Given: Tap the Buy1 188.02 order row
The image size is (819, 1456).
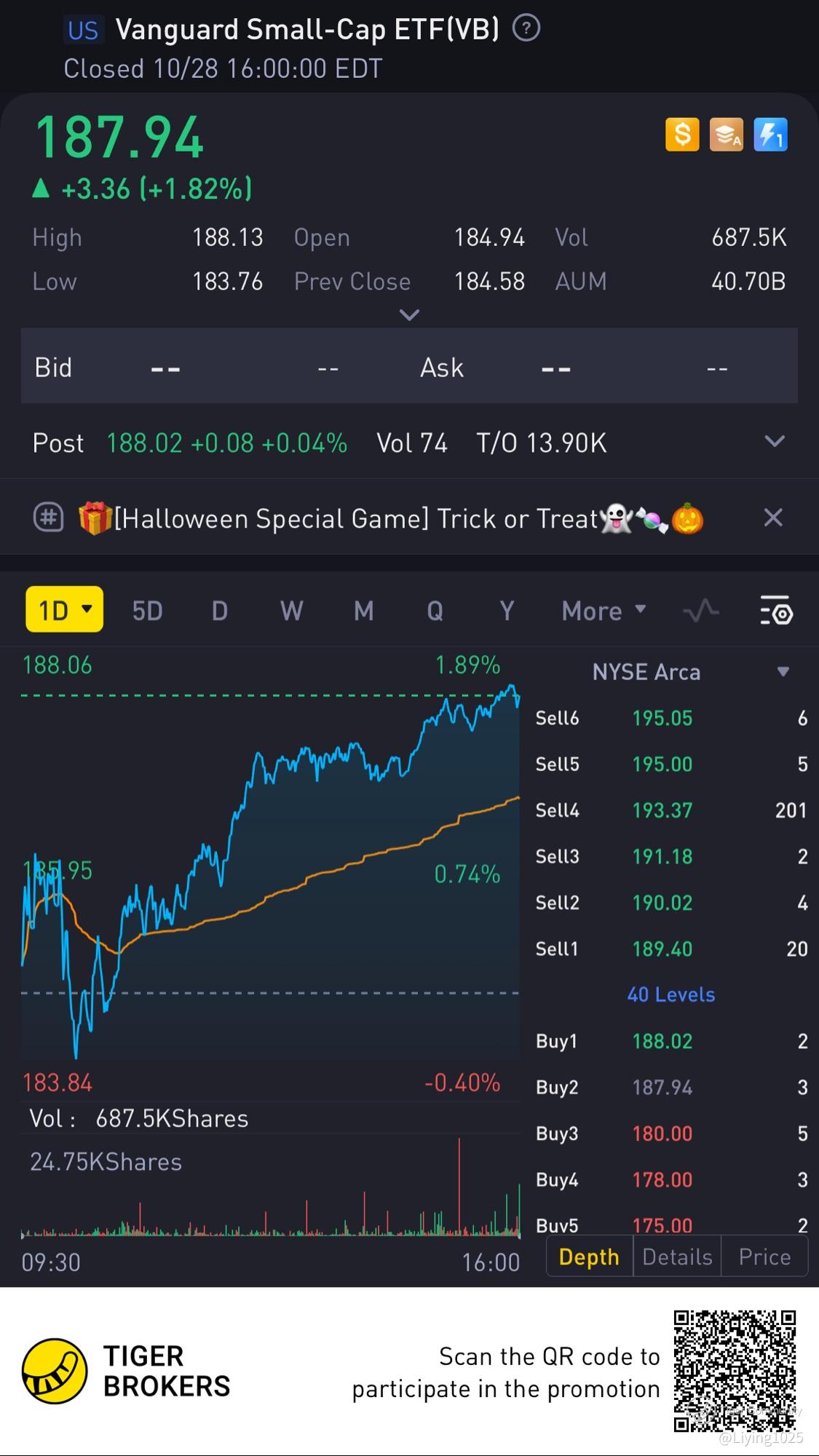Looking at the screenshot, I should click(x=671, y=1041).
